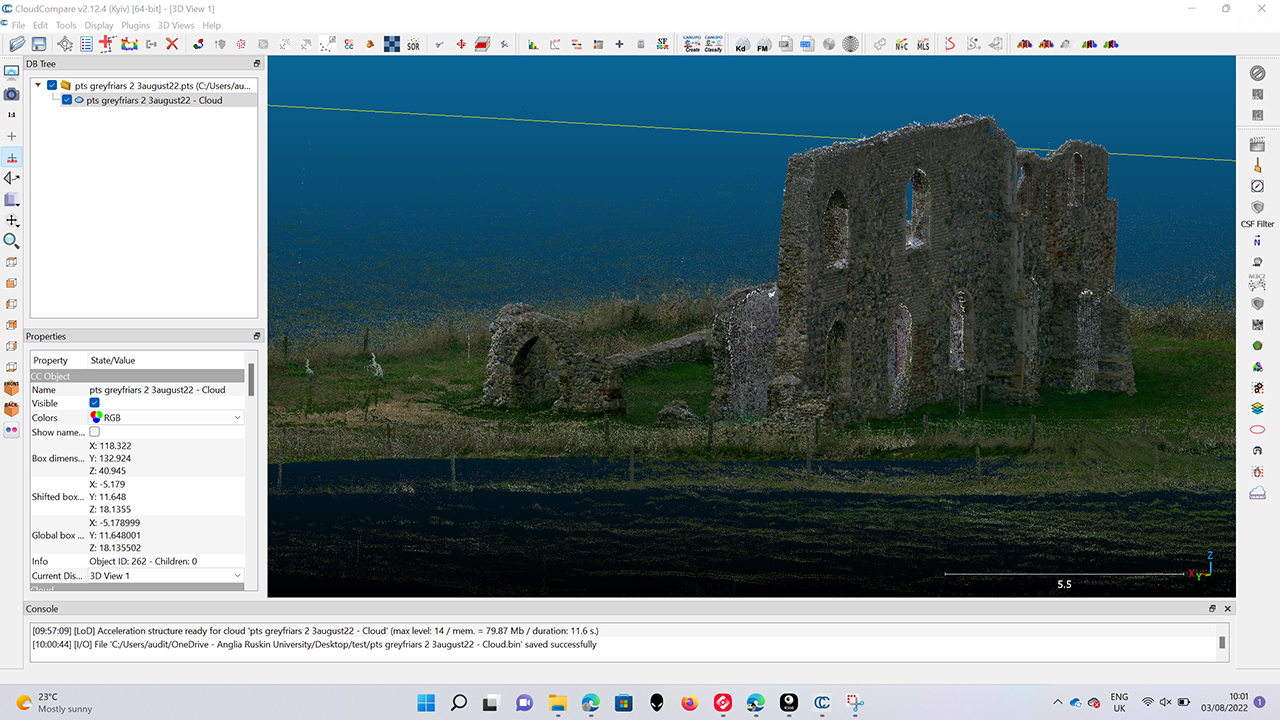The height and width of the screenshot is (720, 1280).
Task: Click the N+C normals icon
Action: 901,44
